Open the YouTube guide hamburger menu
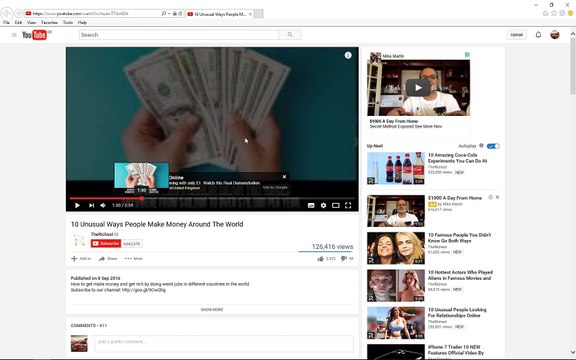This screenshot has height=360, width=576. pos(14,35)
